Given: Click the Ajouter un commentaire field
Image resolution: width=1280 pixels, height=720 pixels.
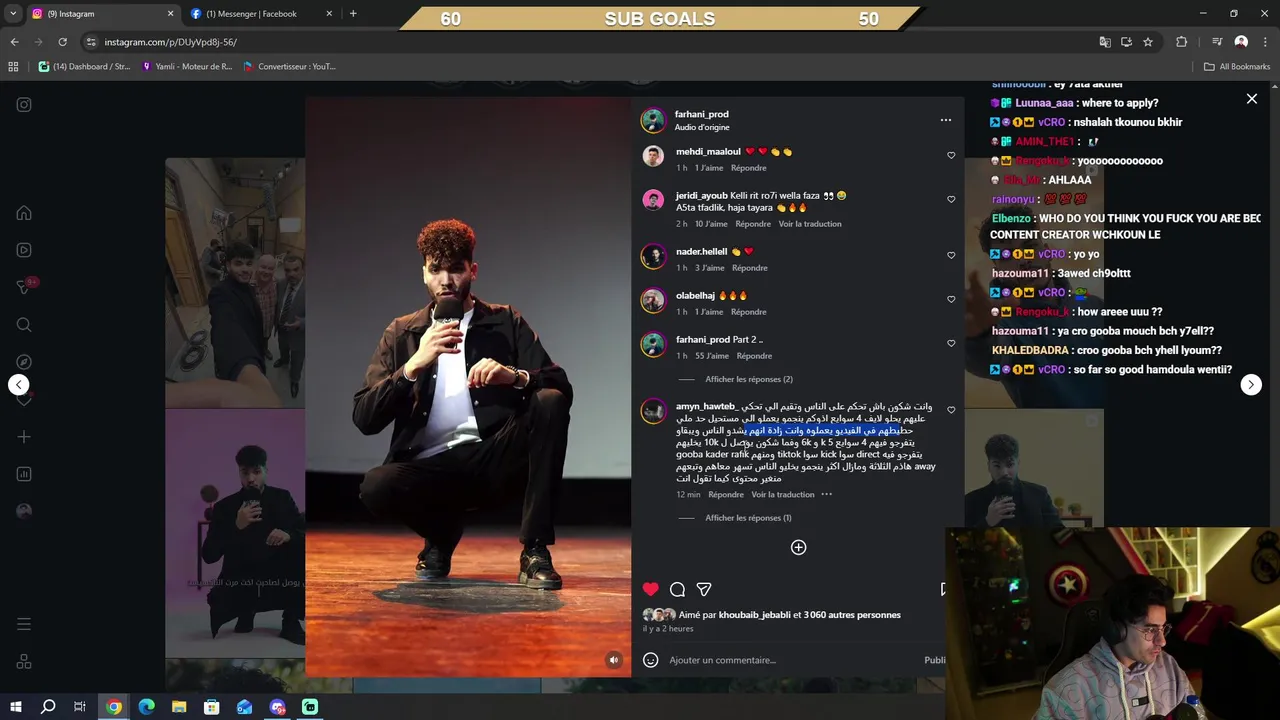Looking at the screenshot, I should pos(790,660).
